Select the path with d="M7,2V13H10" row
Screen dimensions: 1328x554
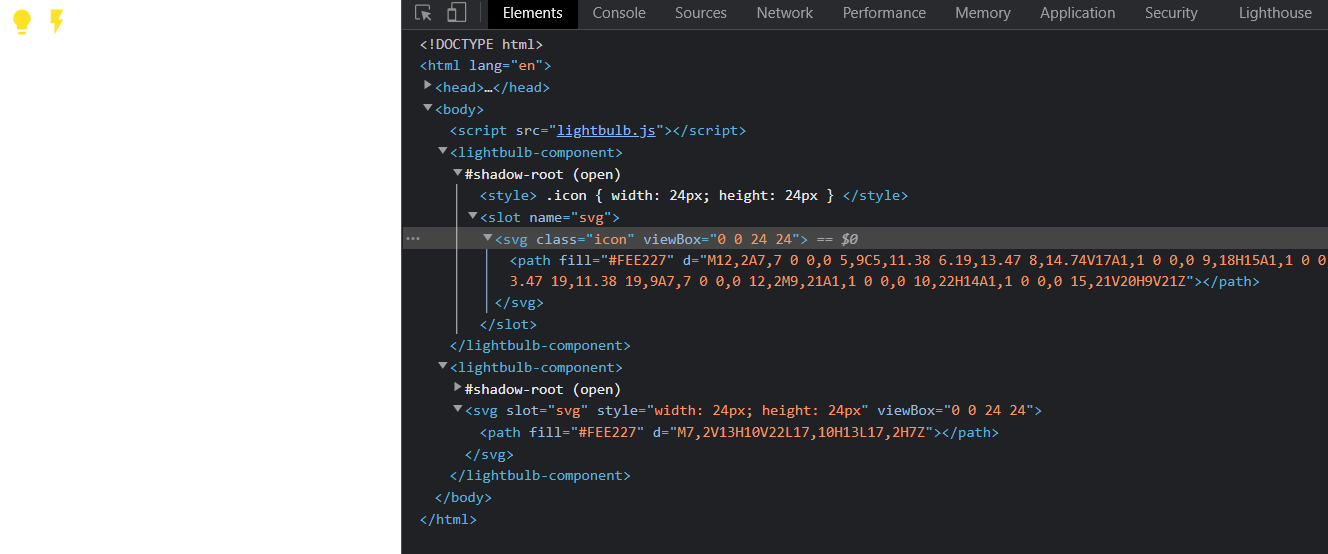click(738, 433)
